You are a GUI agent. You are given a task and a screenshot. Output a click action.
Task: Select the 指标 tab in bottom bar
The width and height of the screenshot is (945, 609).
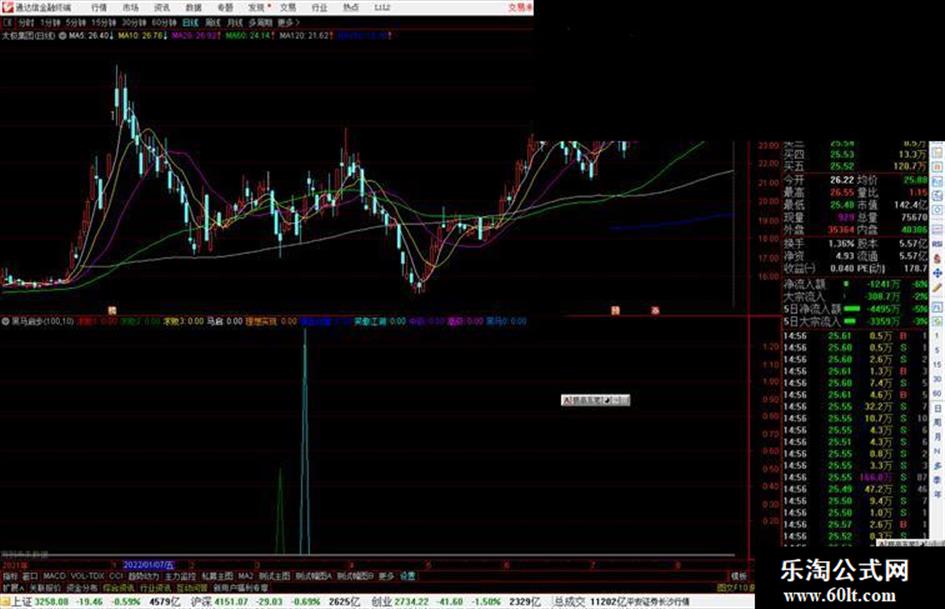click(x=10, y=576)
